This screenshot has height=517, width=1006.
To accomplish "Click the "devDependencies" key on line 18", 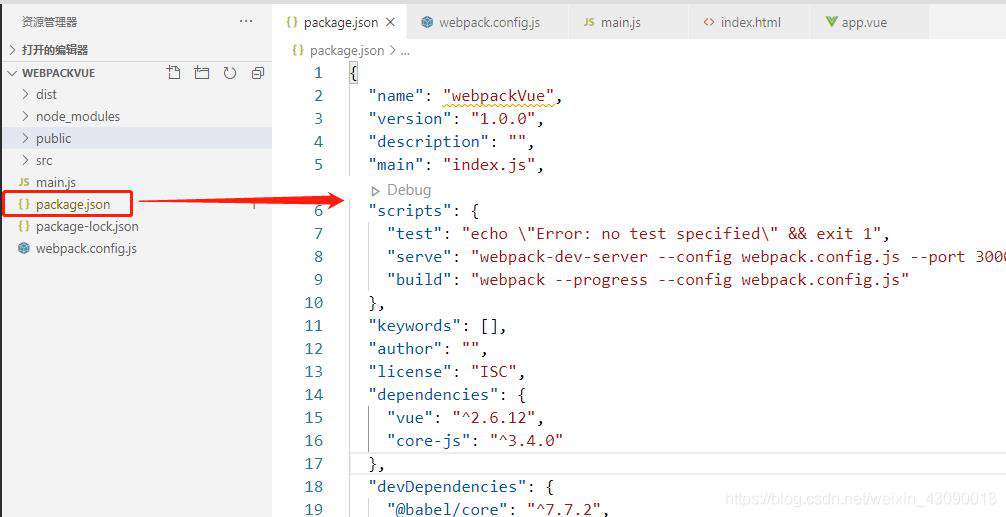I will click(447, 487).
